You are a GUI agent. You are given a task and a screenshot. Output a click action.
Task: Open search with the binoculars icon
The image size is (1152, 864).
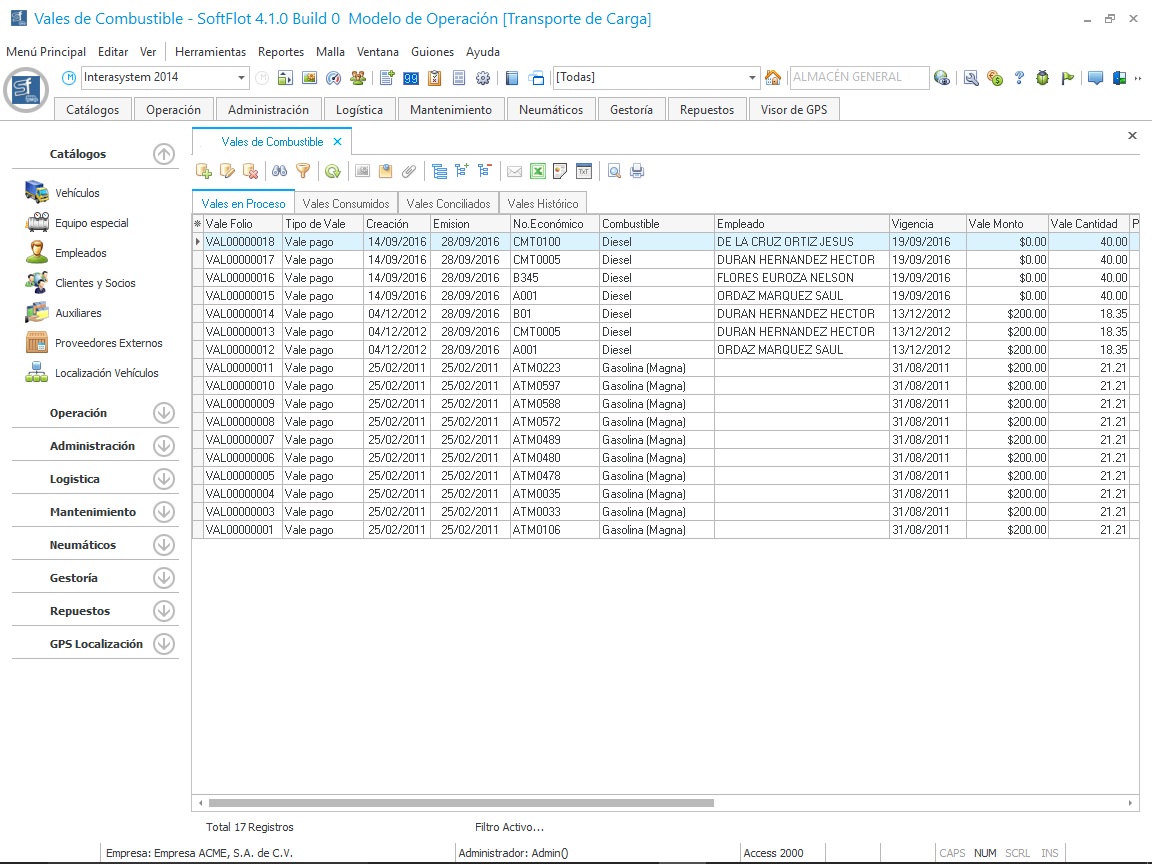(x=280, y=171)
